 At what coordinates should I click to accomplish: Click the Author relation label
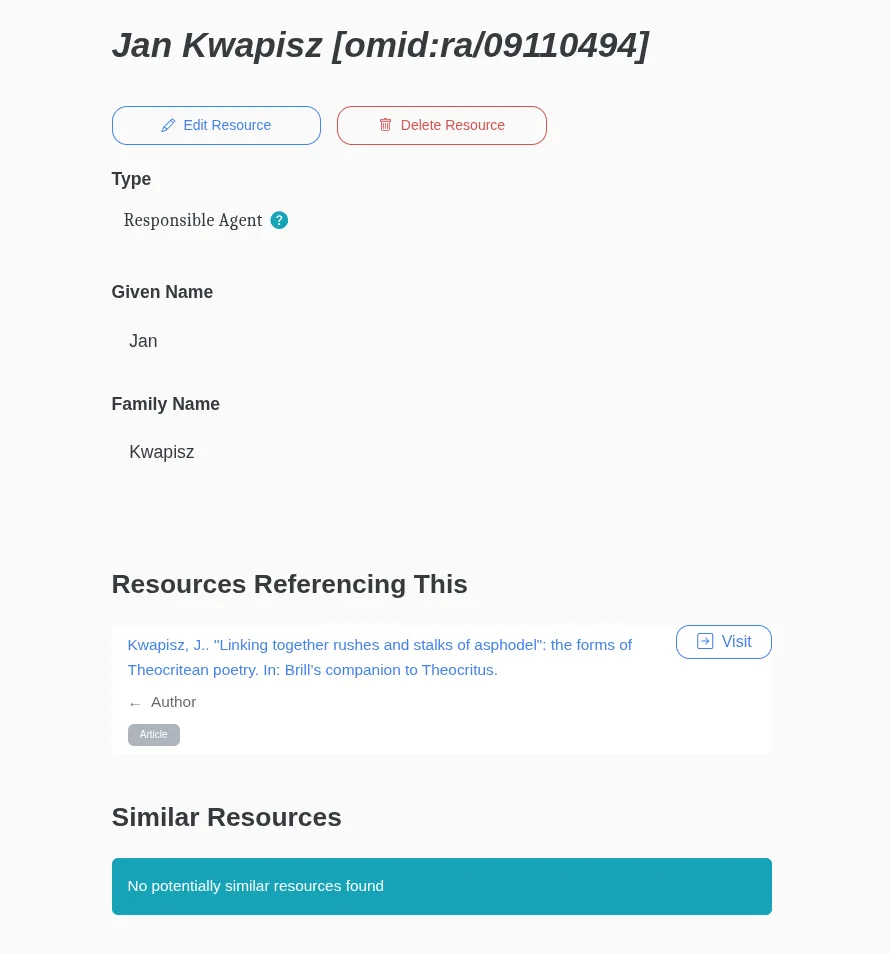pyautogui.click(x=173, y=702)
